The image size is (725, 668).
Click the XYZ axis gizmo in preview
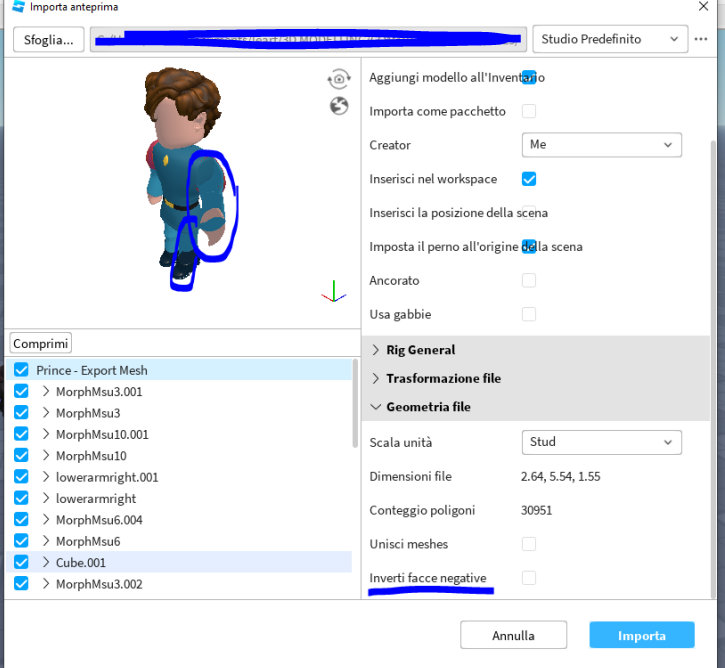(x=333, y=292)
